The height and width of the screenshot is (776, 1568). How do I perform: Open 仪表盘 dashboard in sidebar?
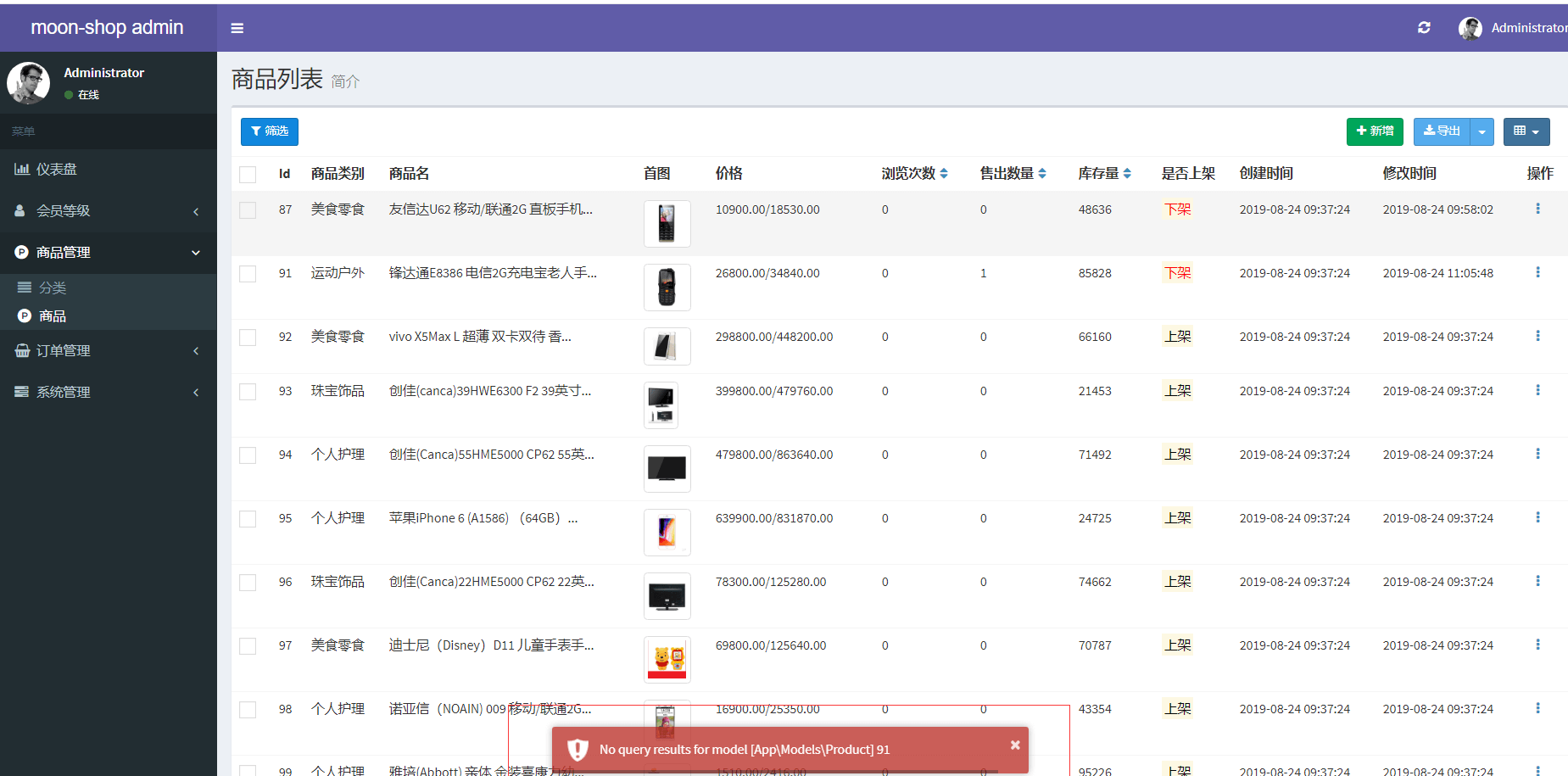[x=109, y=169]
